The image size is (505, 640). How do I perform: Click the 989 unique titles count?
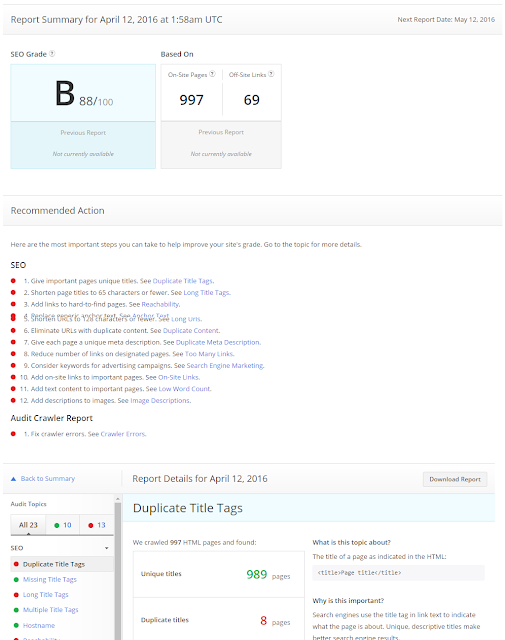point(256,575)
